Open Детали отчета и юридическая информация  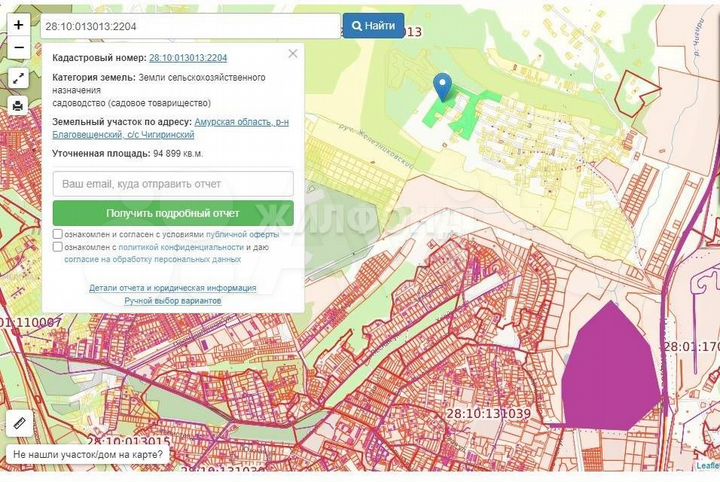[173, 288]
